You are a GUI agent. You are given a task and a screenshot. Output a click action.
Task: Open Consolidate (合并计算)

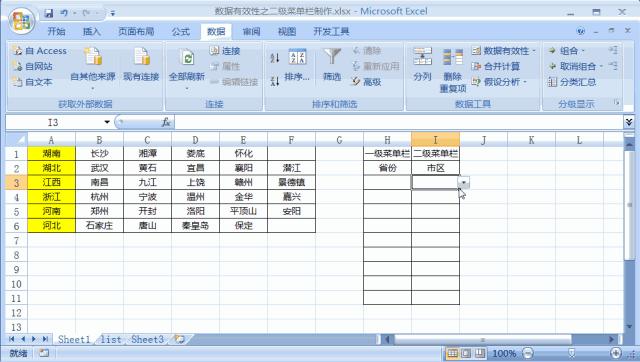coord(496,66)
